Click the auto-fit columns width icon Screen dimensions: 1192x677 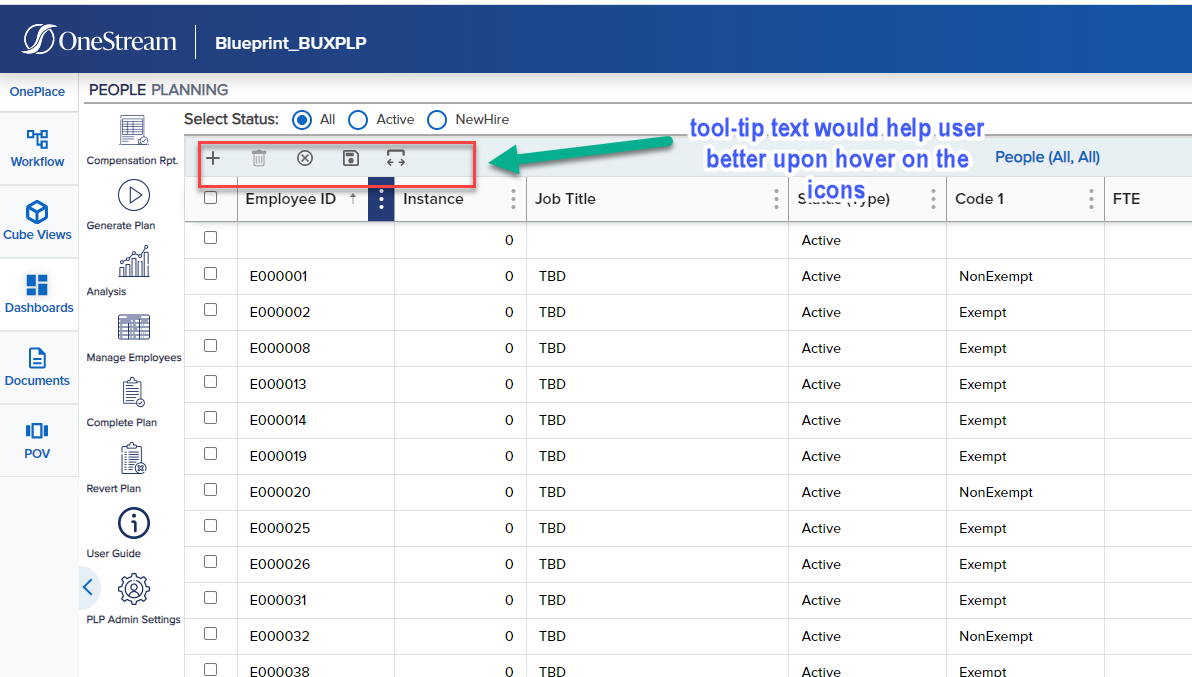pyautogui.click(x=395, y=158)
